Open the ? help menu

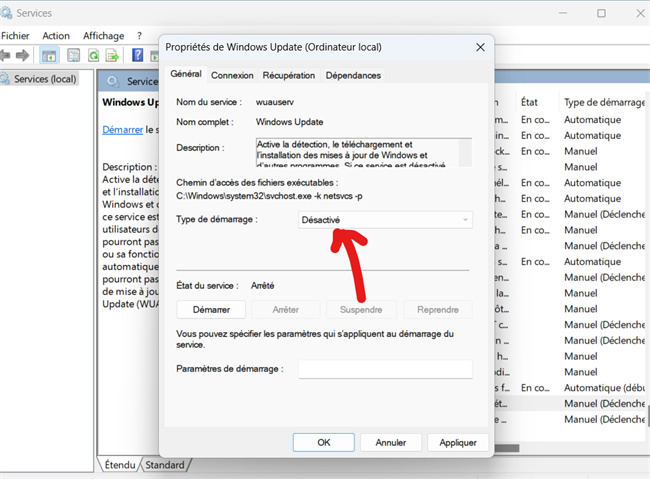point(139,36)
